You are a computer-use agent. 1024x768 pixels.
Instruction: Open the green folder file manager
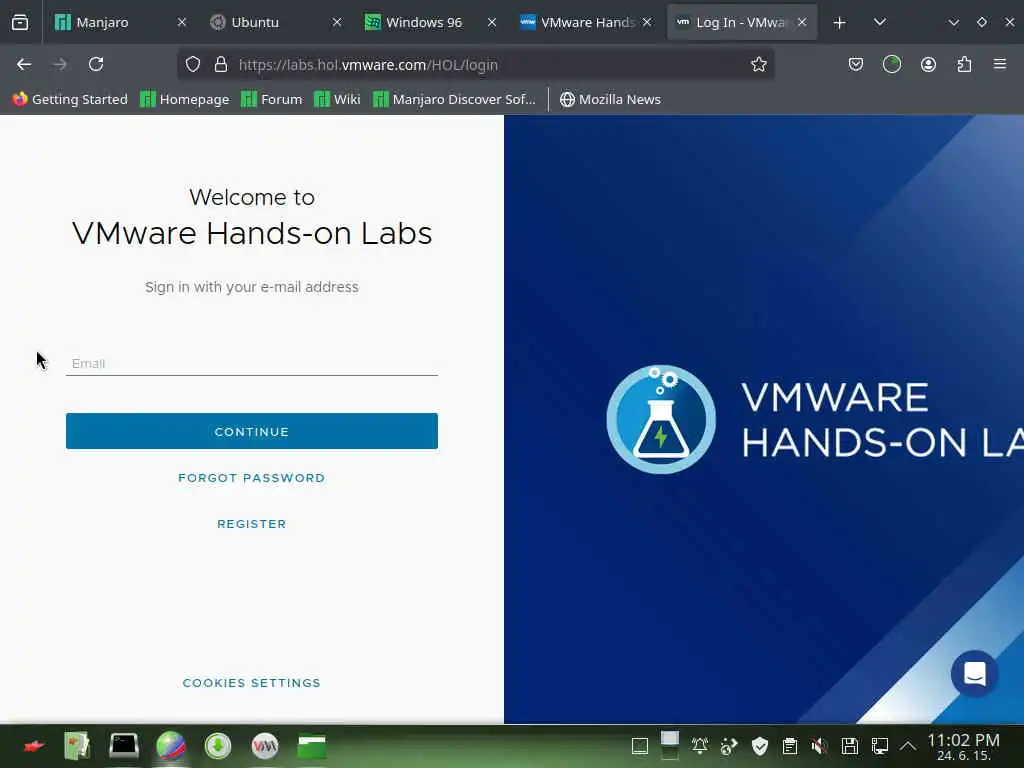(312, 746)
